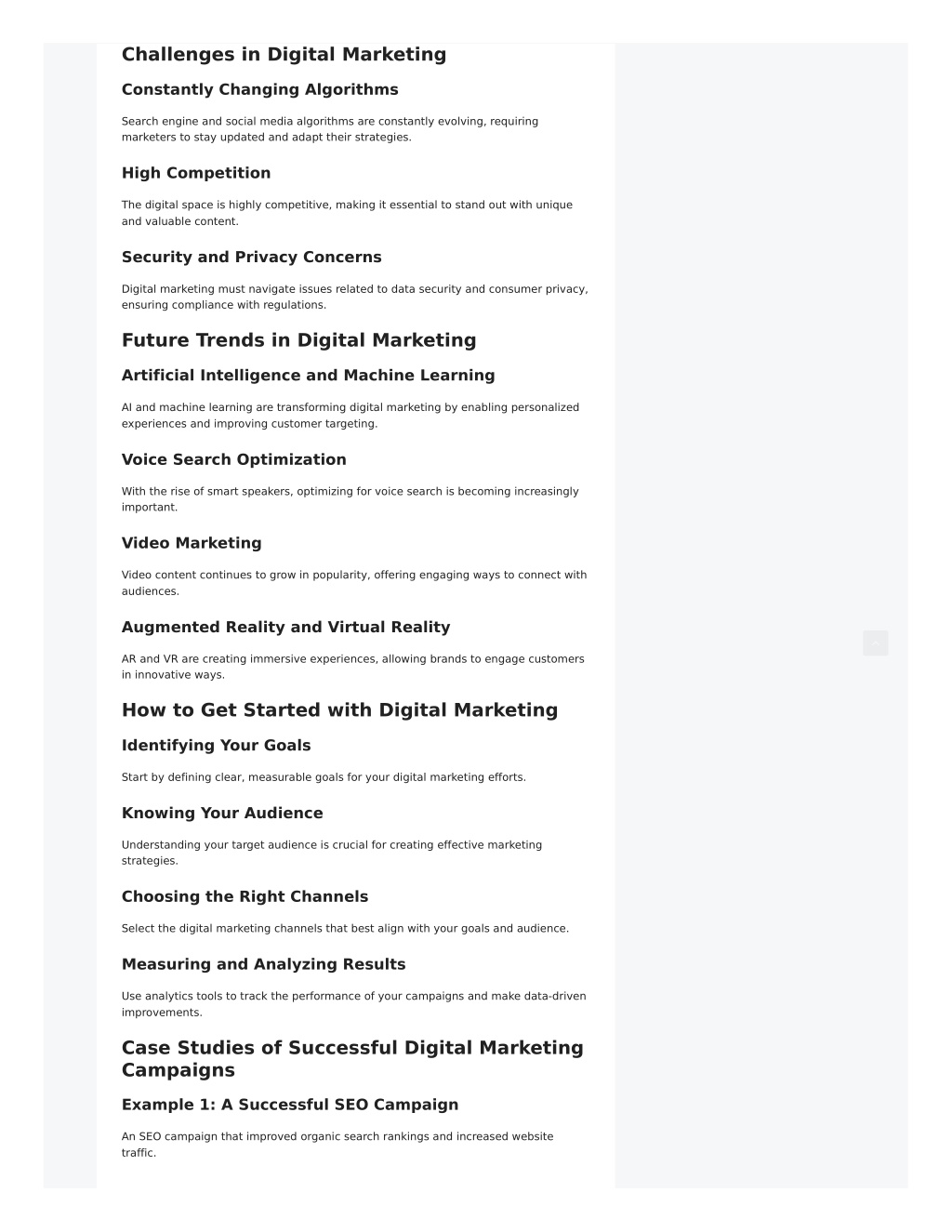Click the 'Choosing the Right Channels' subheading

(245, 896)
